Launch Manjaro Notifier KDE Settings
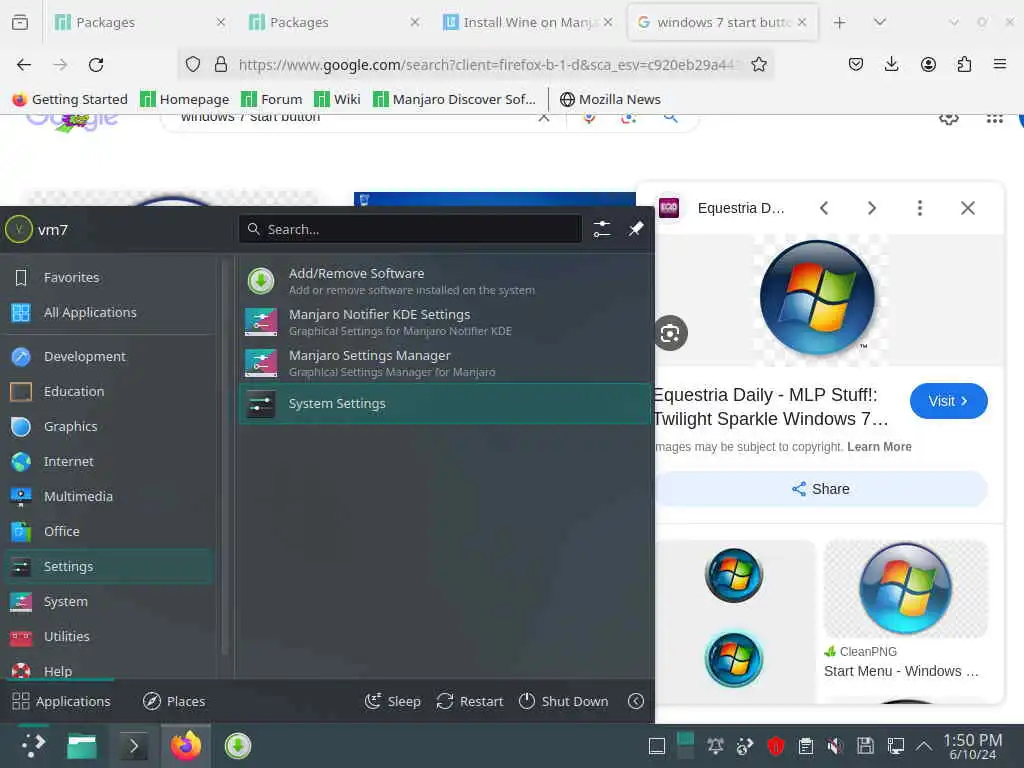1024x768 pixels. coord(445,323)
